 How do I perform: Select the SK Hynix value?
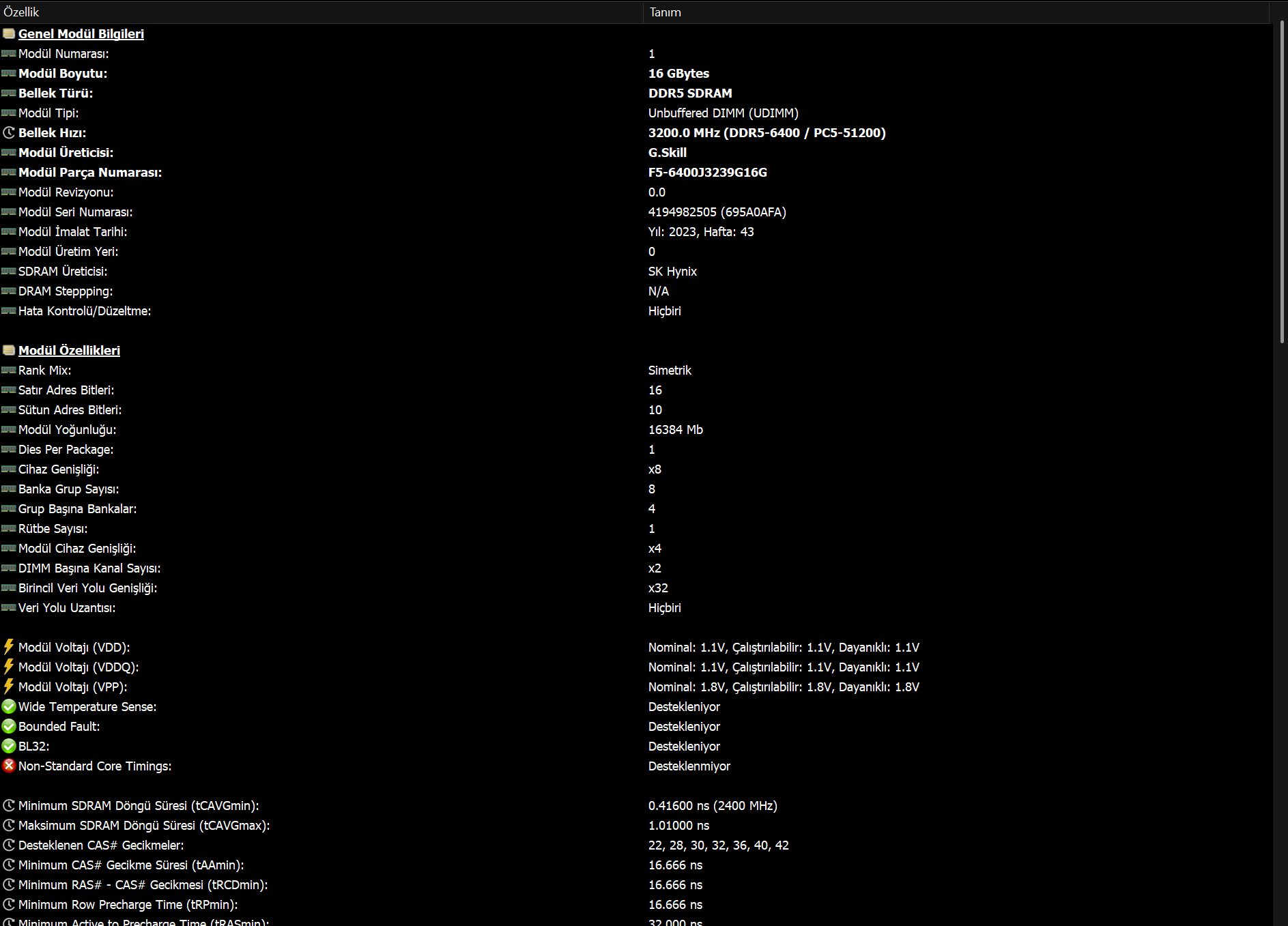[x=672, y=271]
